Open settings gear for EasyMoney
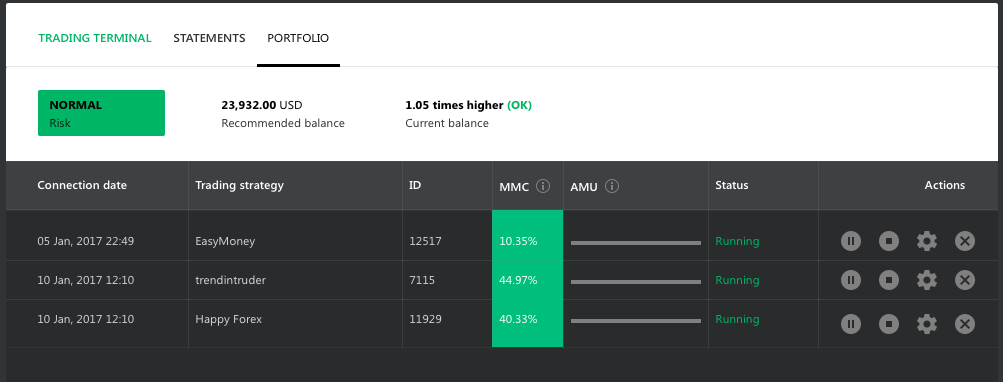This screenshot has width=1003, height=382. pos(926,241)
